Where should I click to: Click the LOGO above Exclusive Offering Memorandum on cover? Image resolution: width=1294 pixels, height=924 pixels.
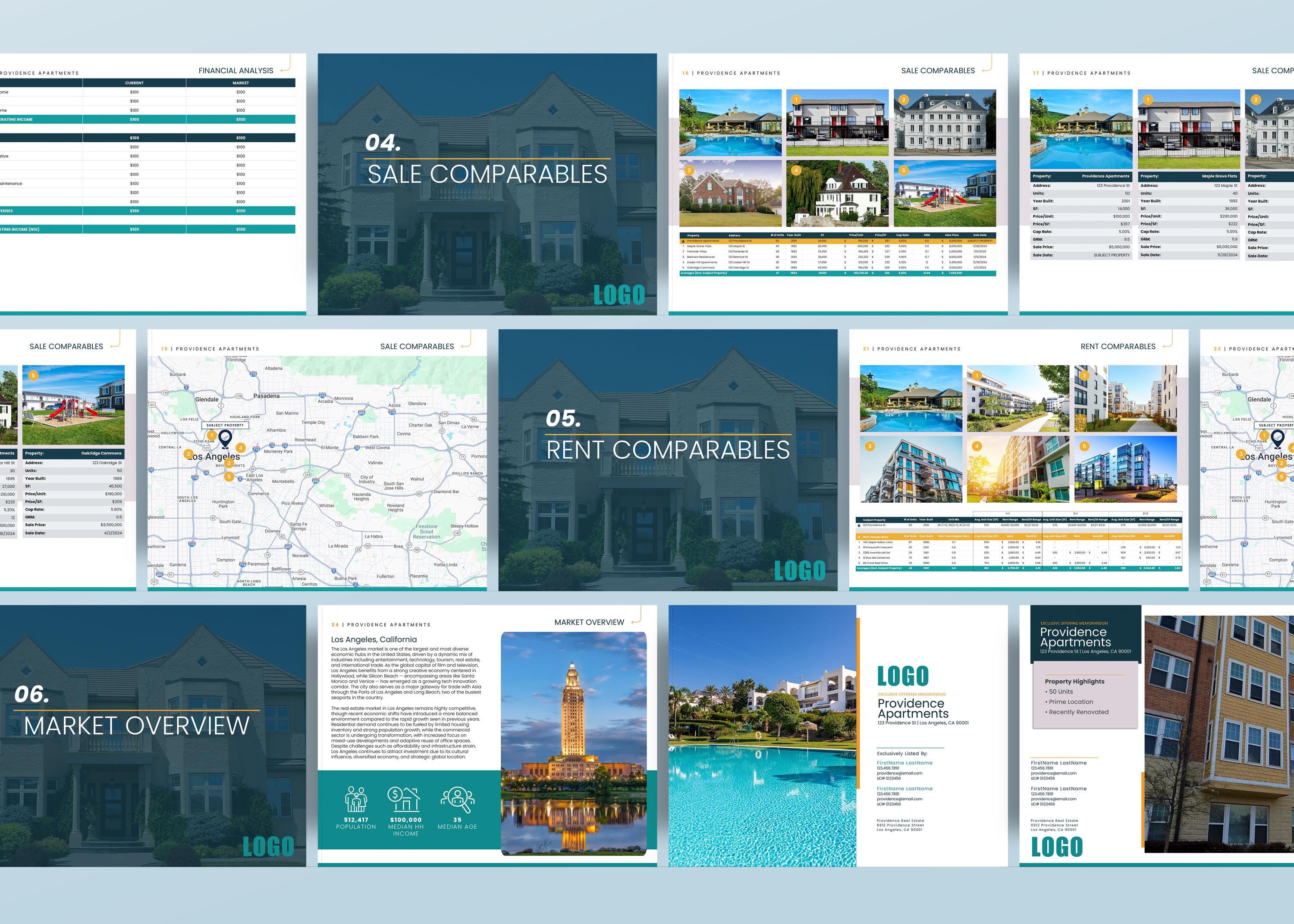[x=902, y=676]
